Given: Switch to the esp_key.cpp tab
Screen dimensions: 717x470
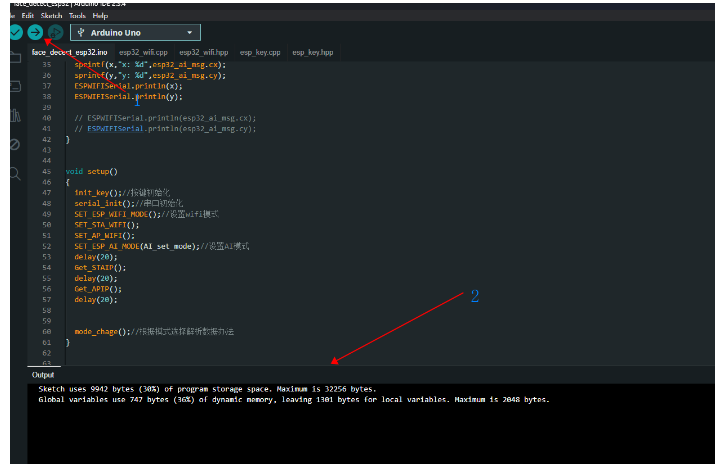Looking at the screenshot, I should pyautogui.click(x=260, y=53).
